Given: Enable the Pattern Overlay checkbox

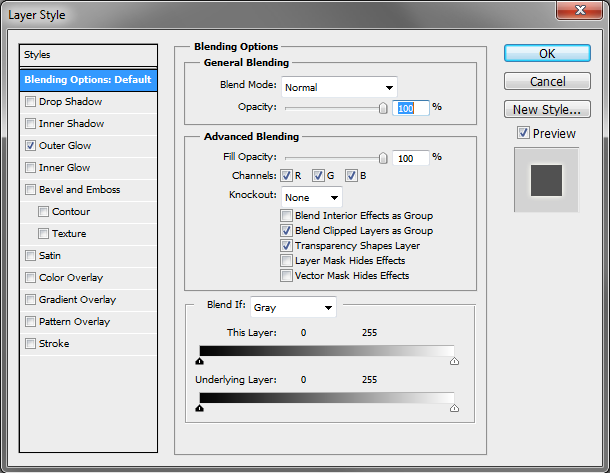Looking at the screenshot, I should (x=30, y=322).
